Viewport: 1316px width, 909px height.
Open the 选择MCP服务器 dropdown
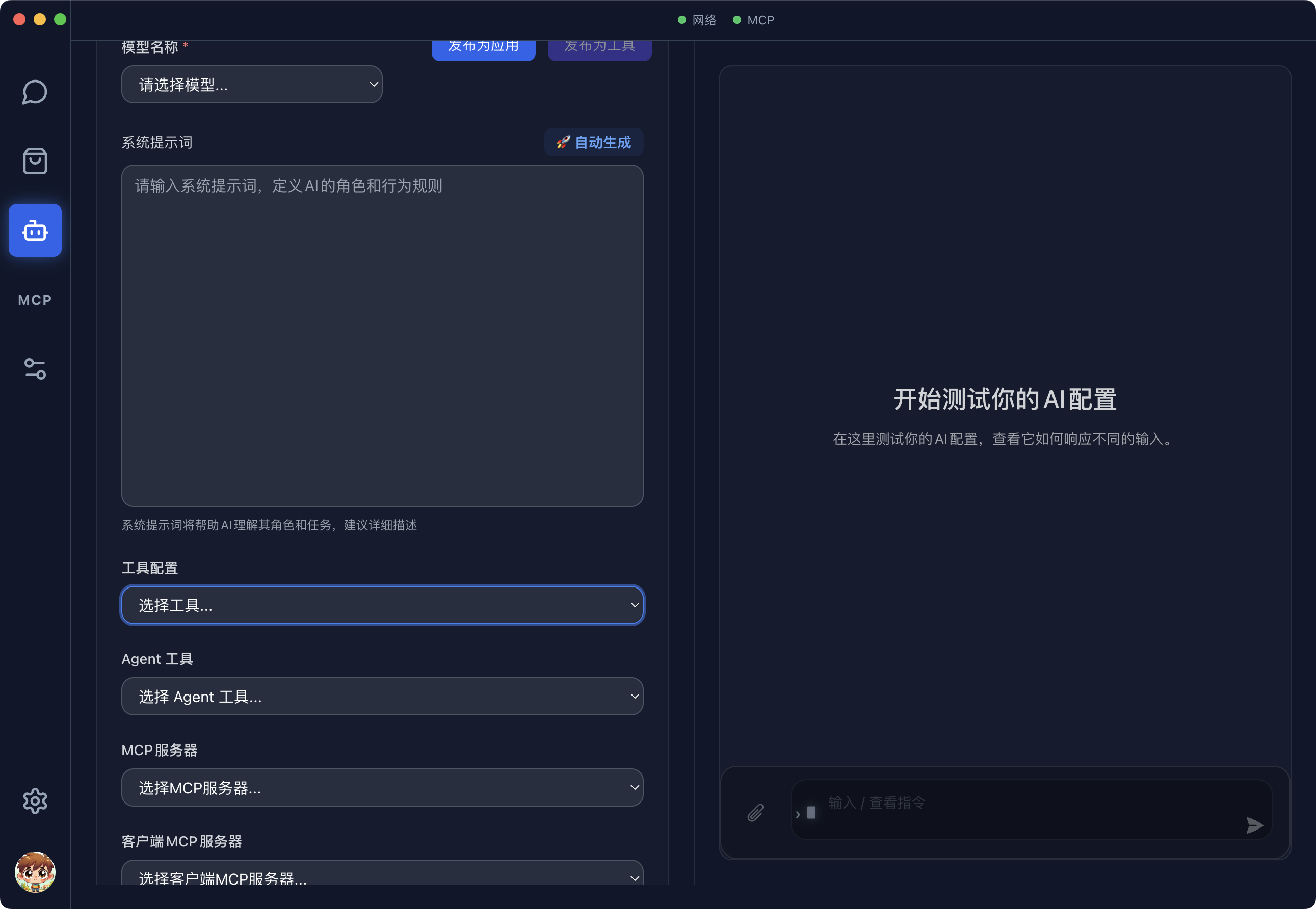click(382, 788)
